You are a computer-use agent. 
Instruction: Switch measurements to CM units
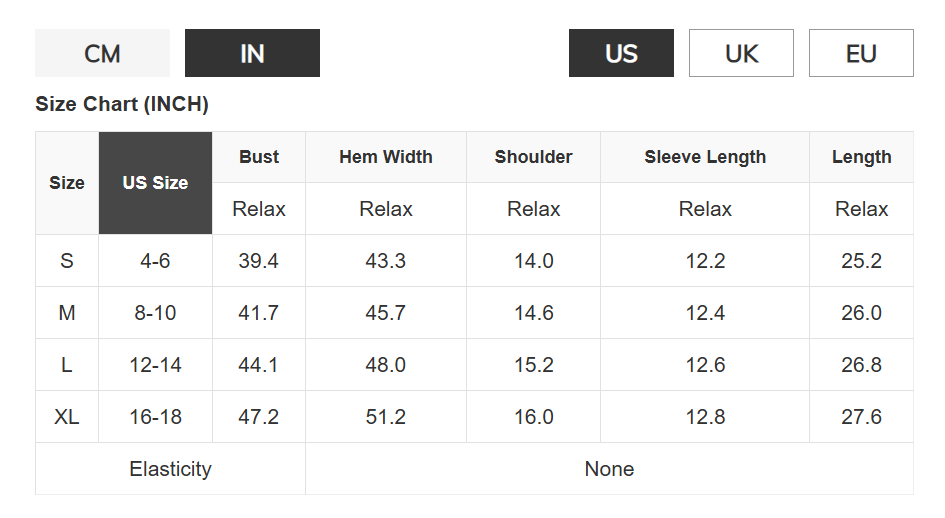pos(102,53)
